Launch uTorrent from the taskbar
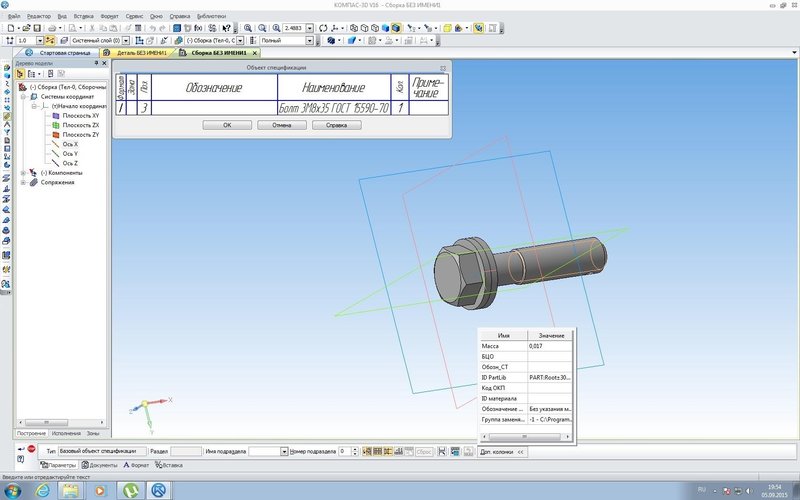800x500 pixels. tap(131, 491)
